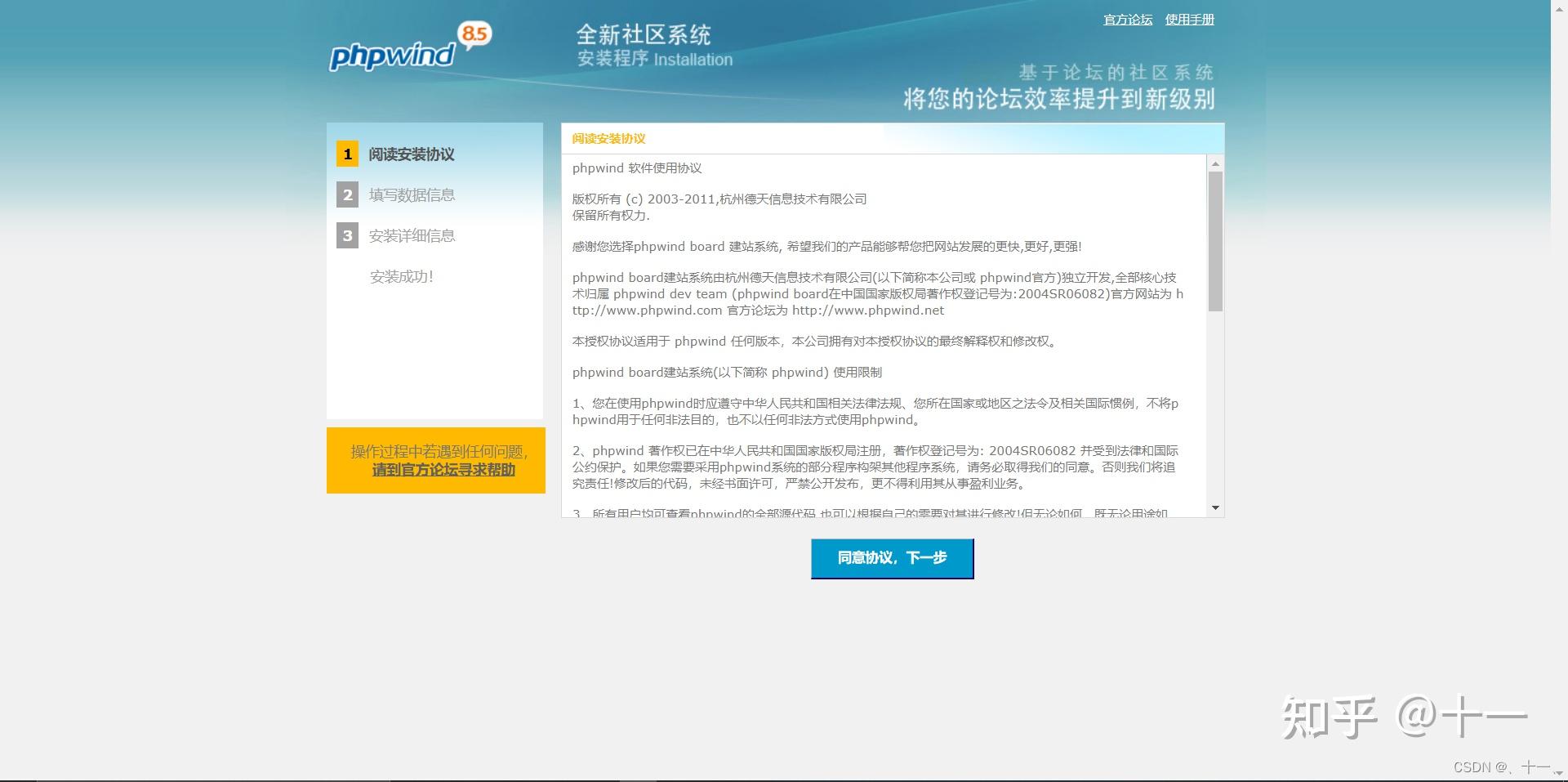Click the agreement scrollbar up arrow
Screen dimensions: 1568x782
tap(1215, 163)
